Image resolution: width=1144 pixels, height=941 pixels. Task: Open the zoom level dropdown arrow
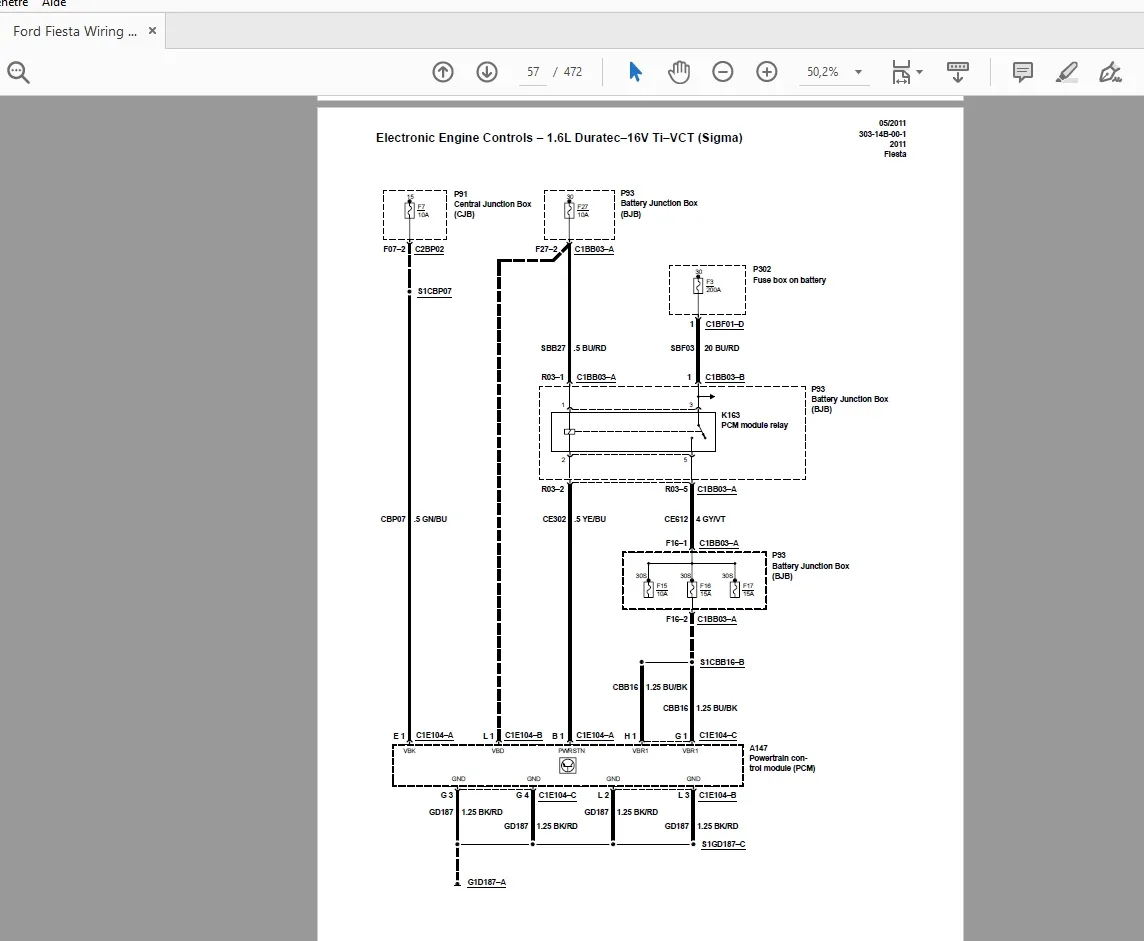[x=859, y=71]
